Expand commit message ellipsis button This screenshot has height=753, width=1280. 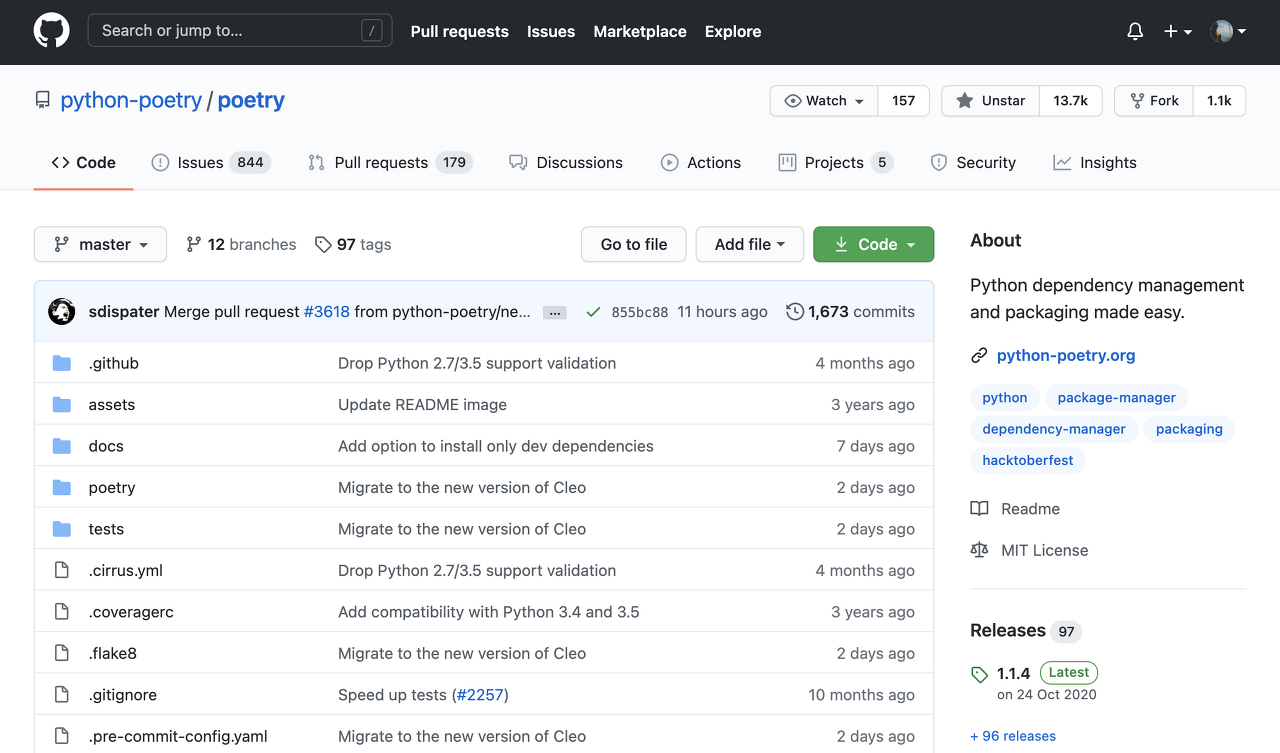(555, 313)
